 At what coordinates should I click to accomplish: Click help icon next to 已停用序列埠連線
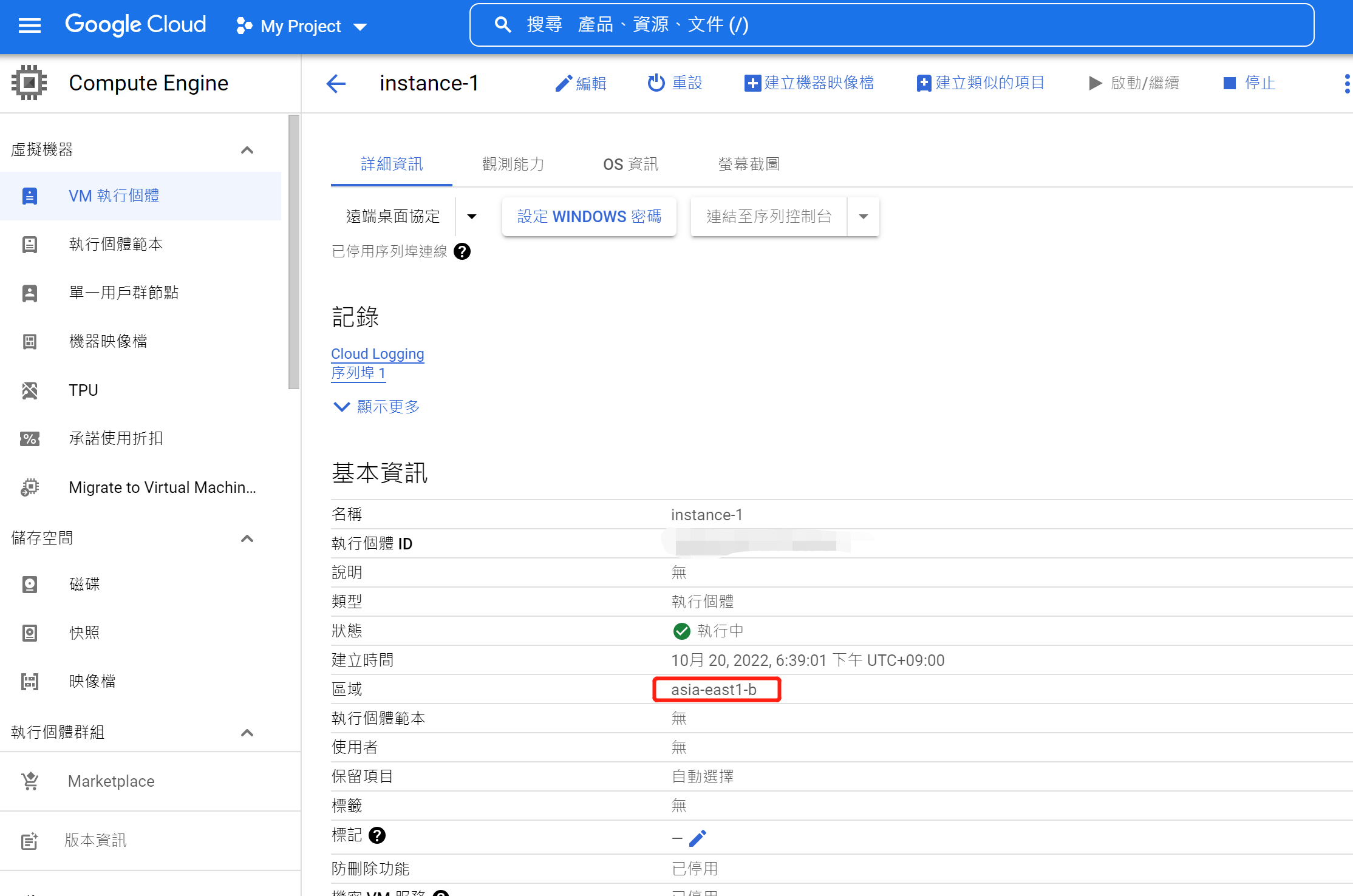pyautogui.click(x=462, y=251)
